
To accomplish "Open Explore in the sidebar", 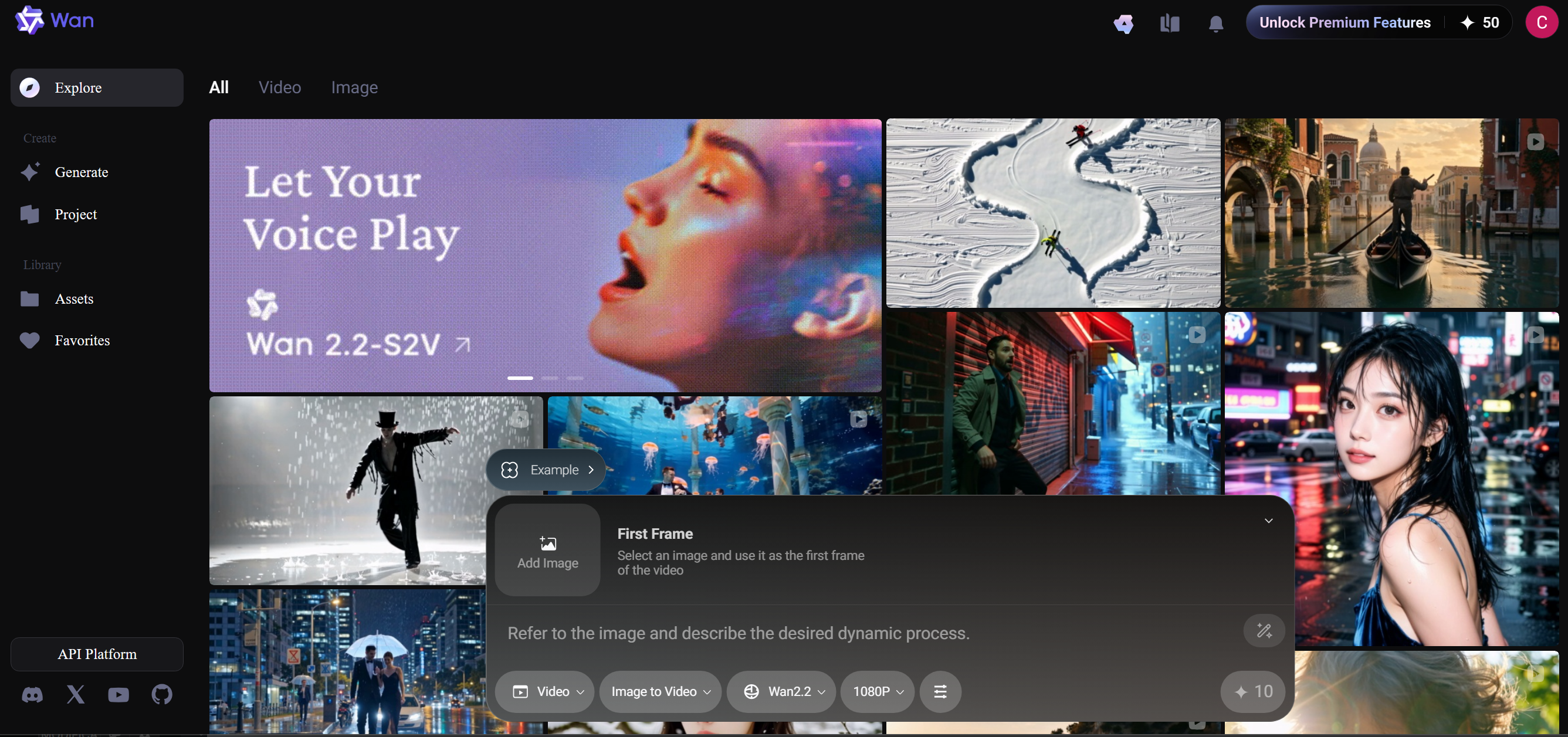I will click(97, 87).
